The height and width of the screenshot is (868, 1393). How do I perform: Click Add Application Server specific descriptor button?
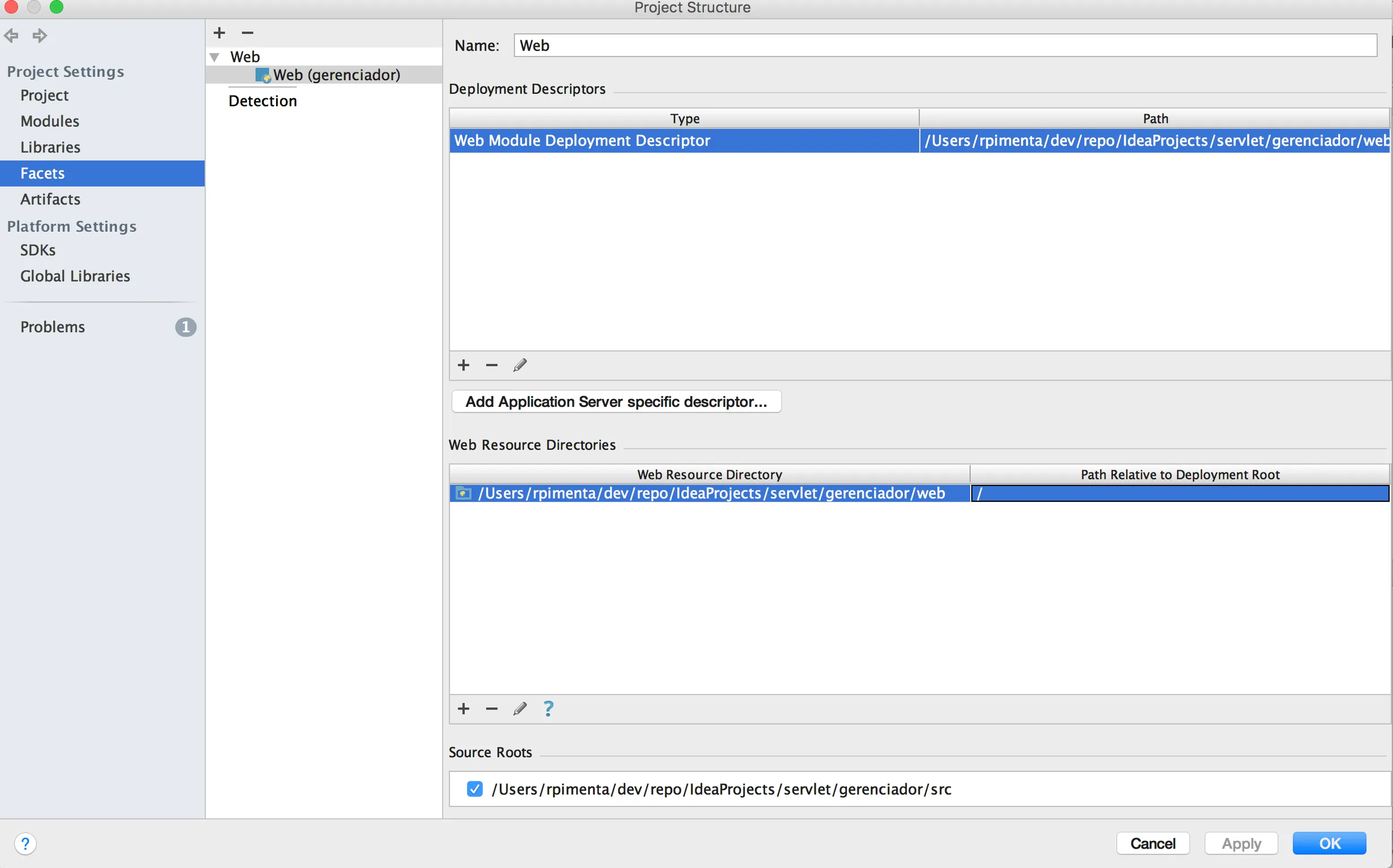[616, 402]
